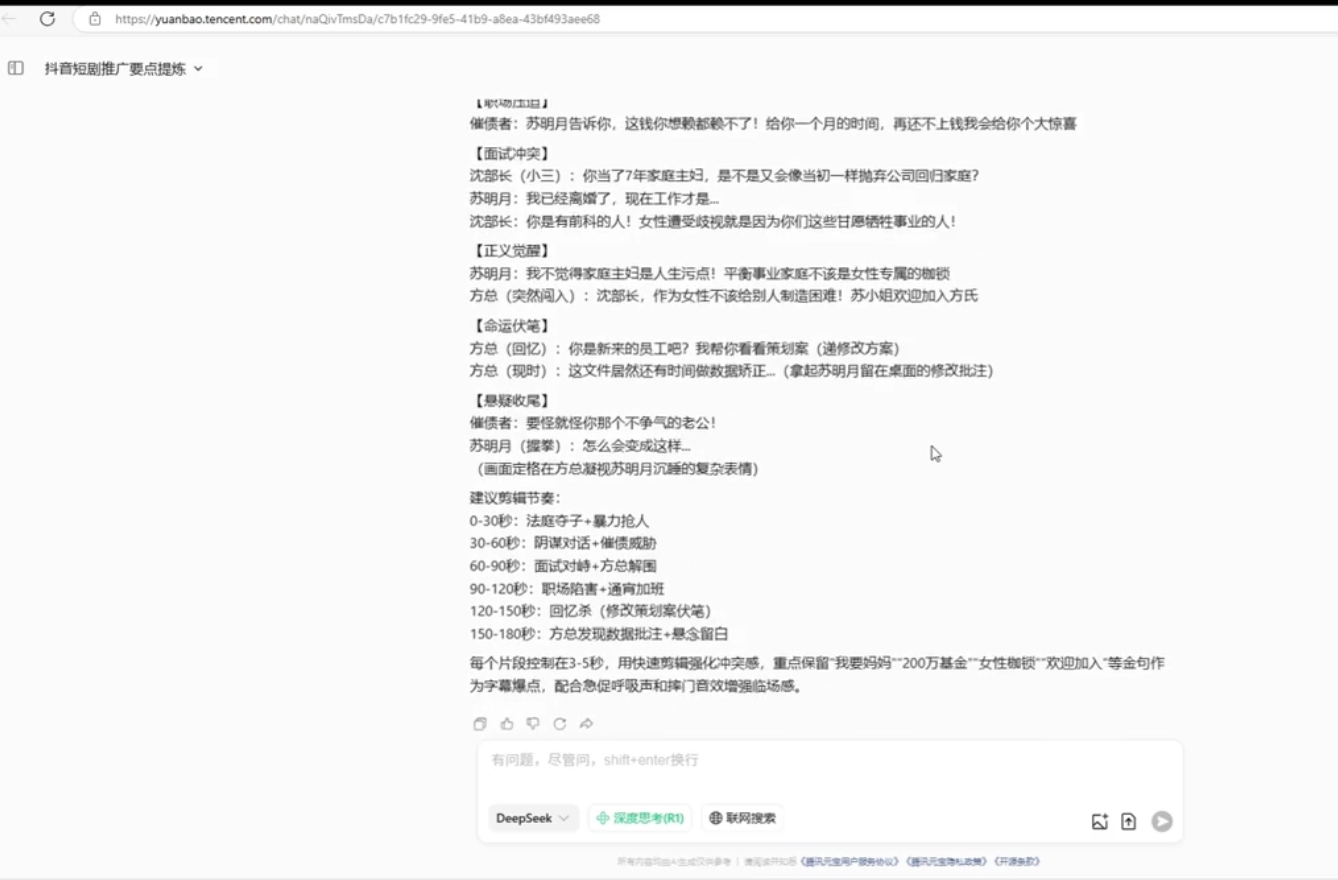Click the thumbs down icon
The width and height of the screenshot is (1338, 880).
coord(533,724)
